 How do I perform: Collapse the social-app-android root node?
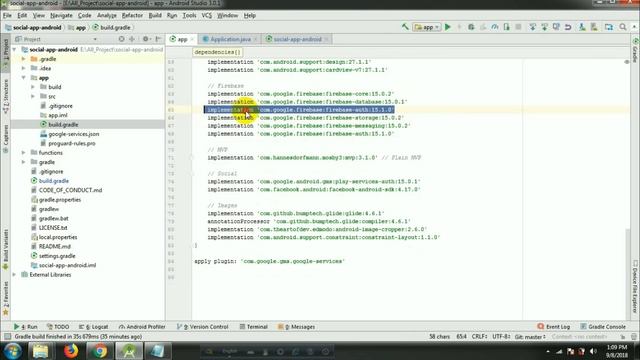[x=15, y=49]
